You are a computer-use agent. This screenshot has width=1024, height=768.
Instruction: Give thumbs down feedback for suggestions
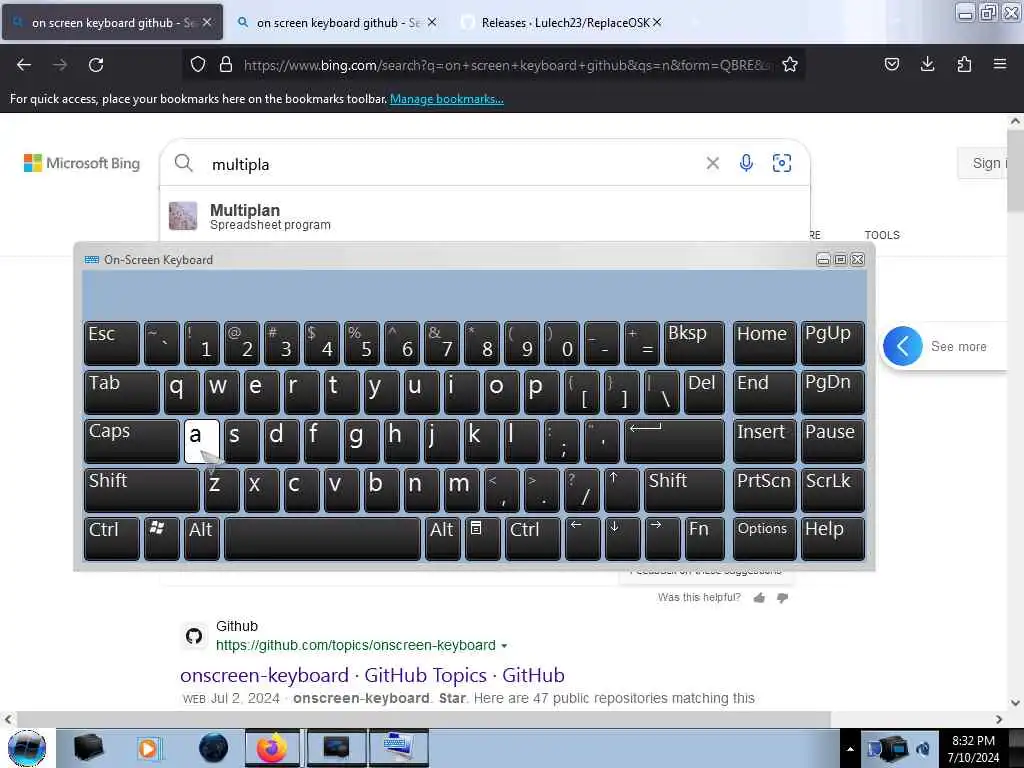click(782, 598)
